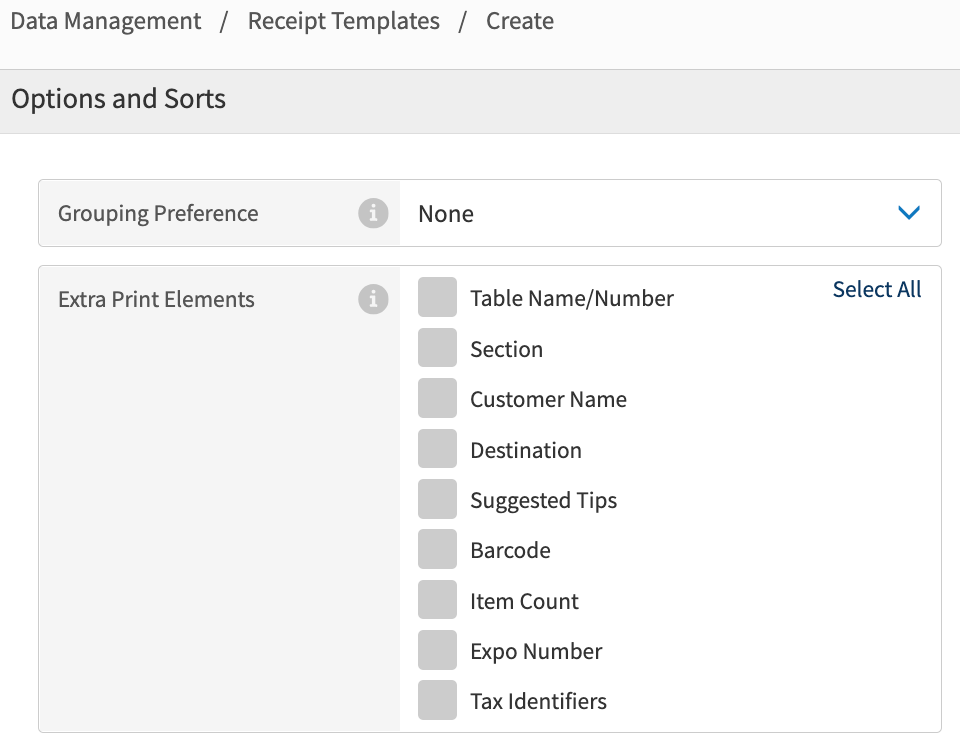960x742 pixels.
Task: Click the Select All link
Action: coord(877,289)
